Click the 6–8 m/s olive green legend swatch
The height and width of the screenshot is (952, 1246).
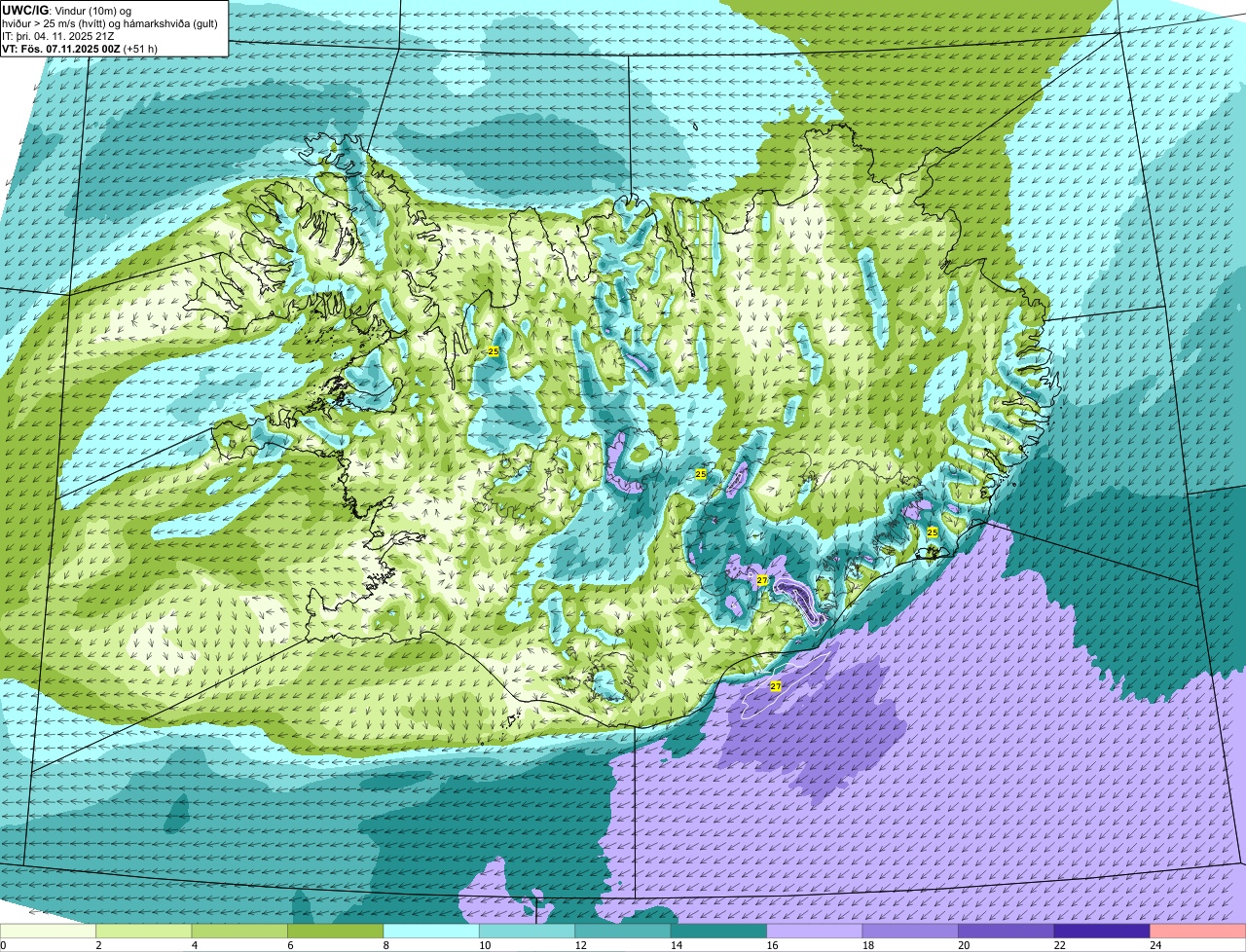(x=336, y=931)
